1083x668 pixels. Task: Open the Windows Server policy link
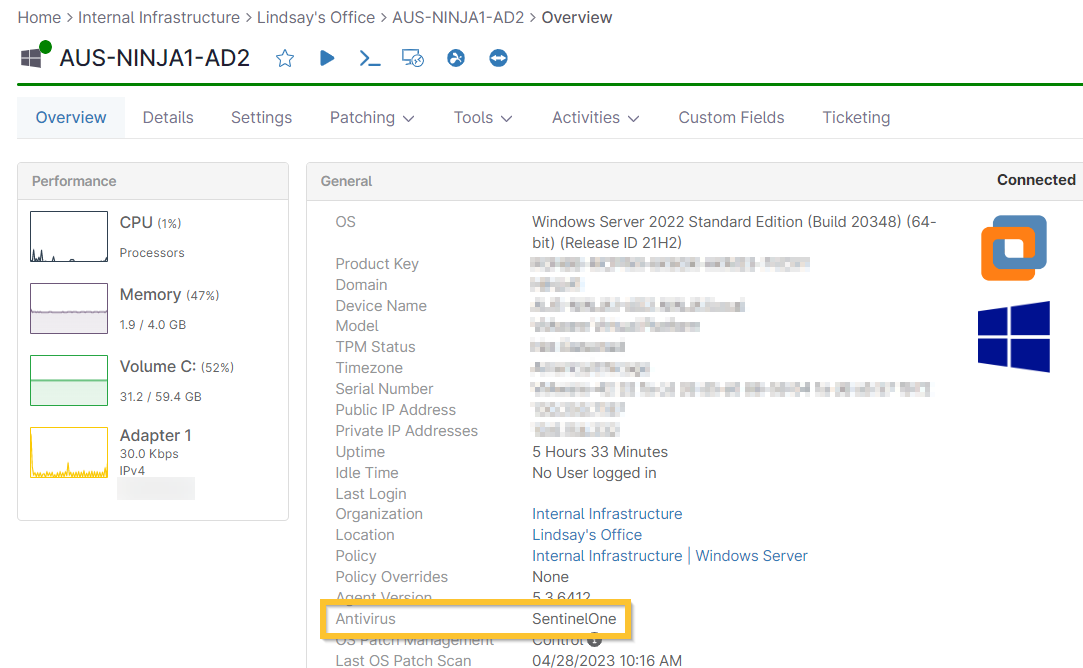[751, 555]
